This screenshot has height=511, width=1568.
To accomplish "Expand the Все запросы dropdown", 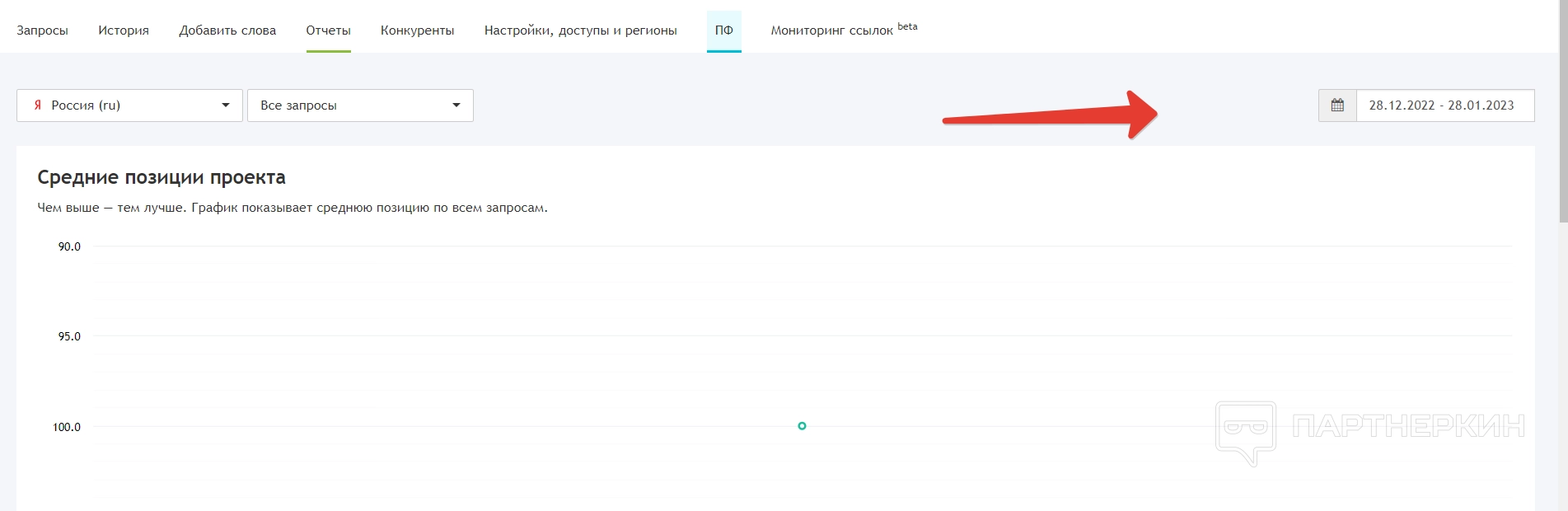I will (x=360, y=105).
